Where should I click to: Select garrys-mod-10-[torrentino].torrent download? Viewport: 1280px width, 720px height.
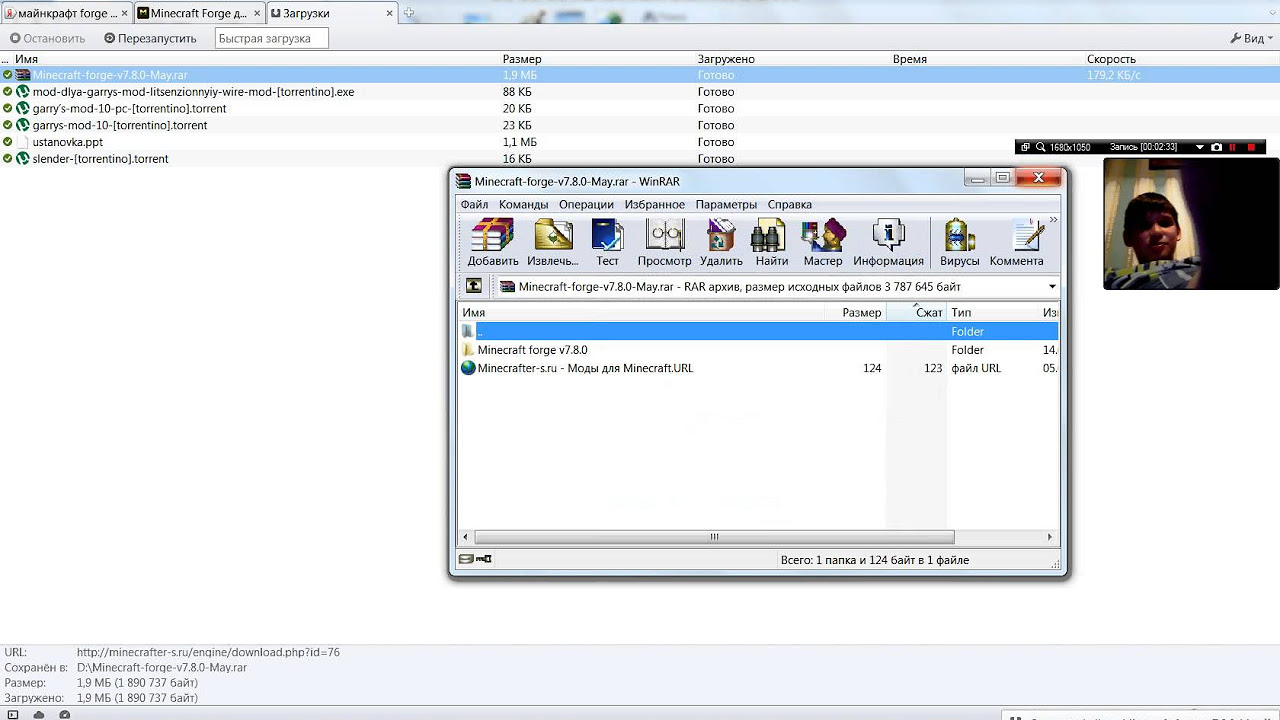(640, 125)
